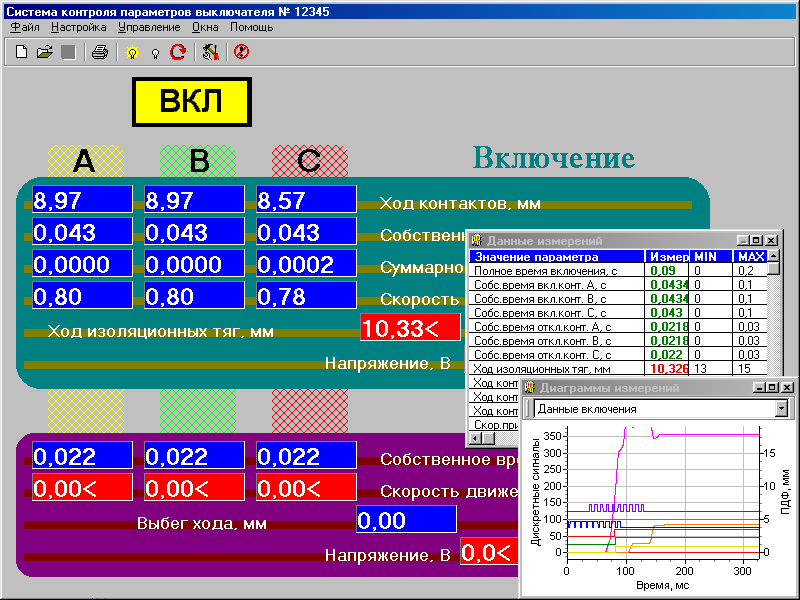The width and height of the screenshot is (800, 600).
Task: Click the Включение section heading
Action: (x=554, y=158)
